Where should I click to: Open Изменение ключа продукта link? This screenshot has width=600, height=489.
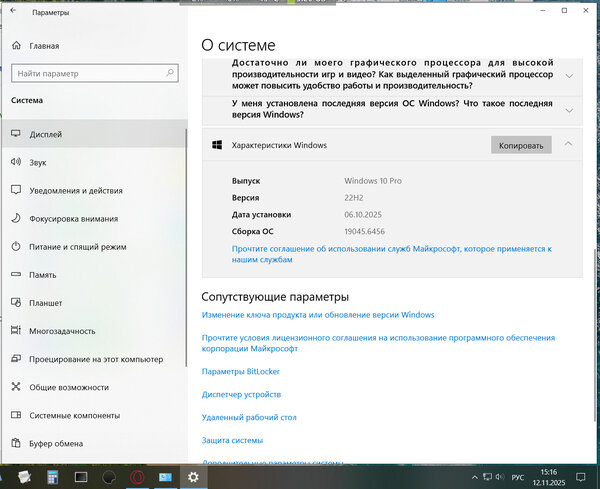pyautogui.click(x=318, y=315)
